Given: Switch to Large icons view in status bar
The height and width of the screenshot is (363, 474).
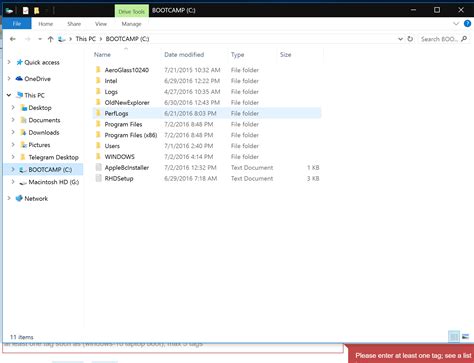Looking at the screenshot, I should click(465, 336).
